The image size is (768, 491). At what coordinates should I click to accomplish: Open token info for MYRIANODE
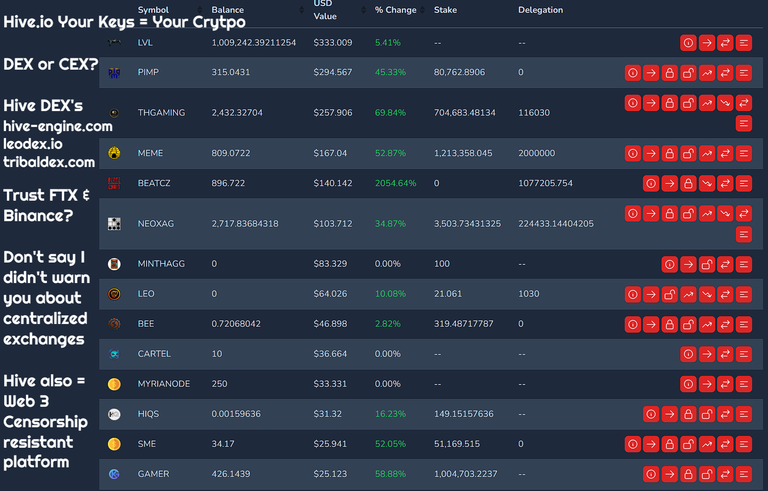click(688, 385)
